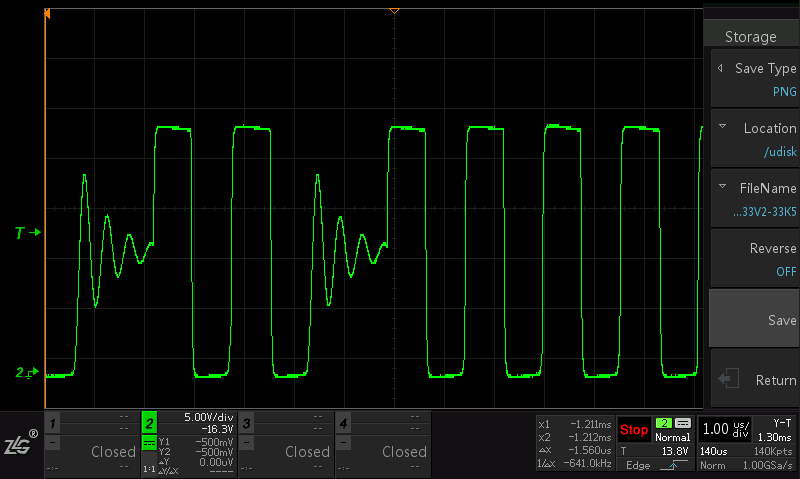Open the Save Type PNG option
The image size is (800, 479).
click(x=755, y=79)
